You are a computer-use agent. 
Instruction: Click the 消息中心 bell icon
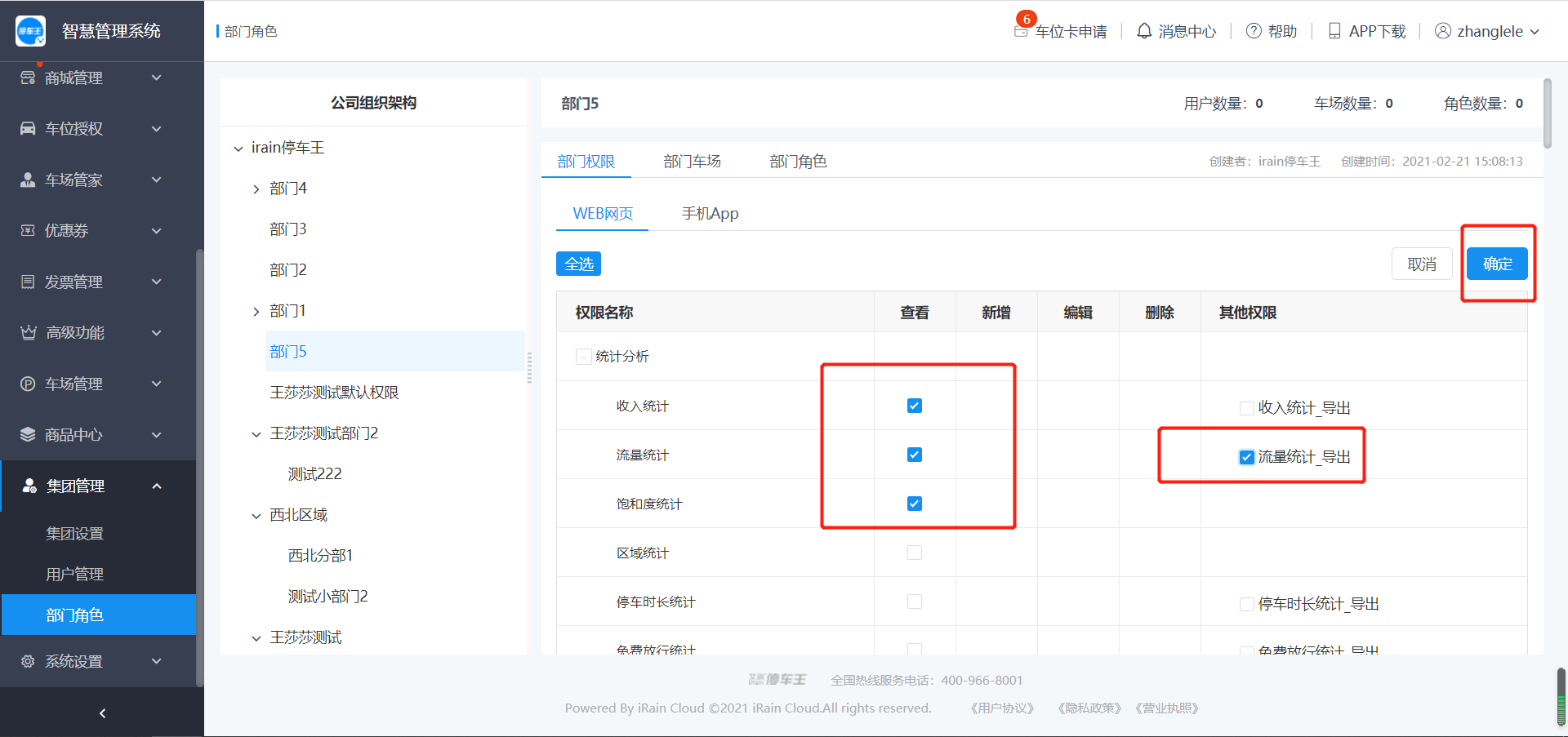1144,31
